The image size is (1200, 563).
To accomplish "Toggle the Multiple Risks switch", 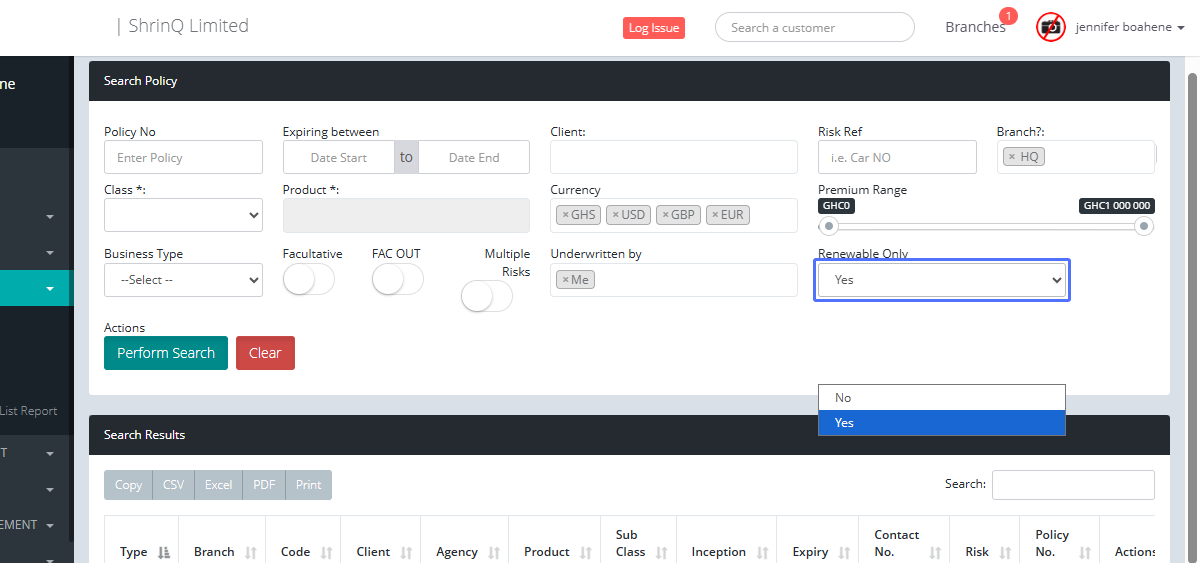I will [486, 297].
